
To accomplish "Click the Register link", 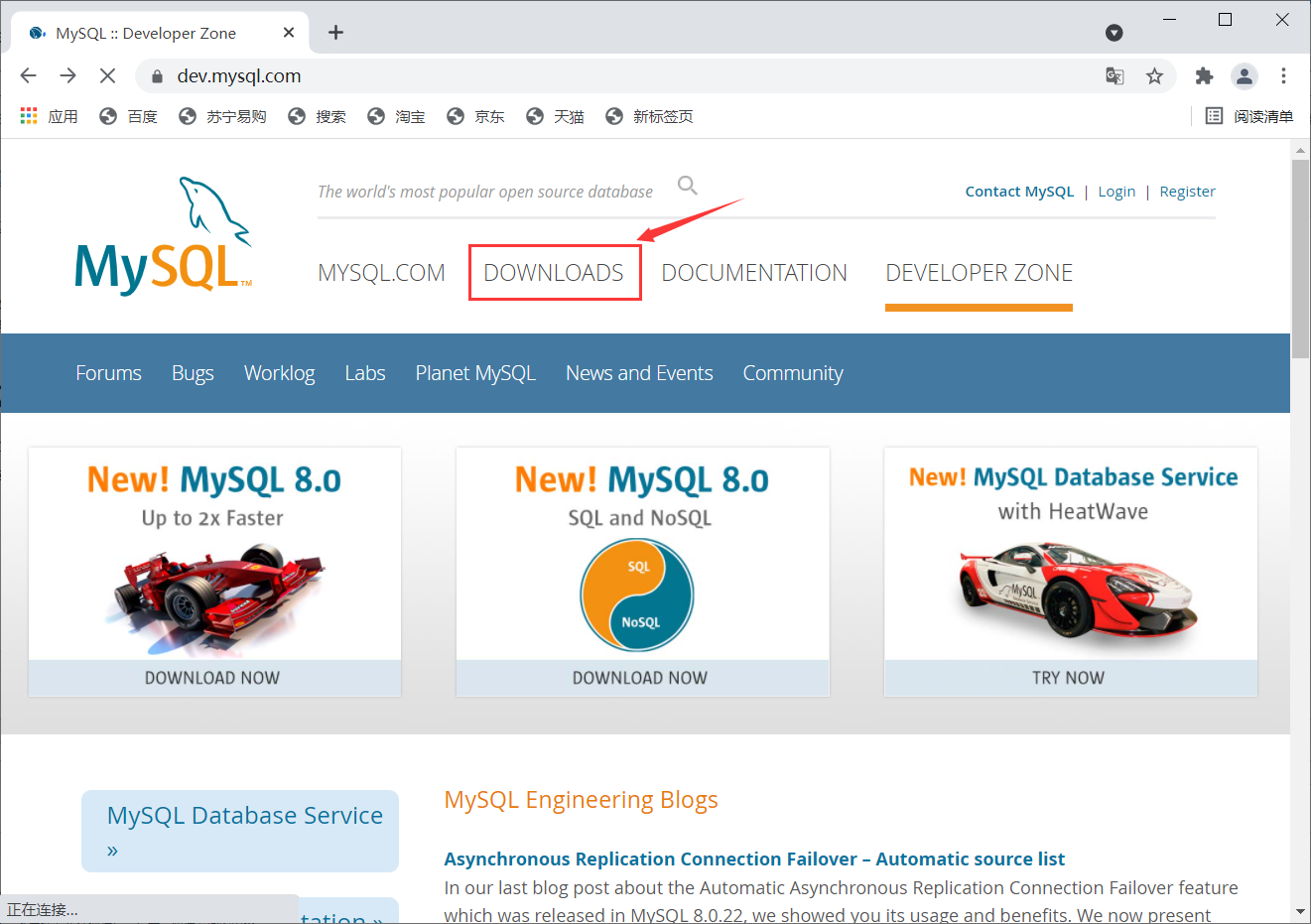I will point(1187,192).
